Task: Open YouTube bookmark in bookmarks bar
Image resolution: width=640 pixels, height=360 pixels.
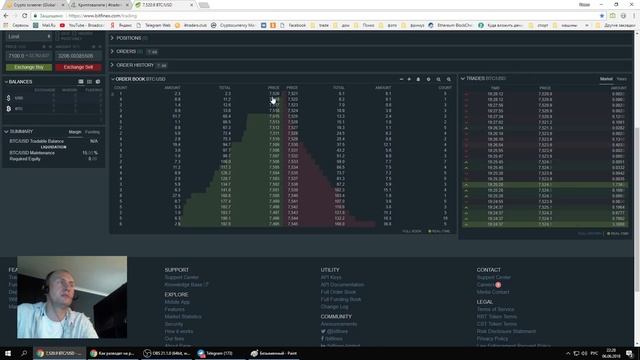Action: click(x=82, y=25)
